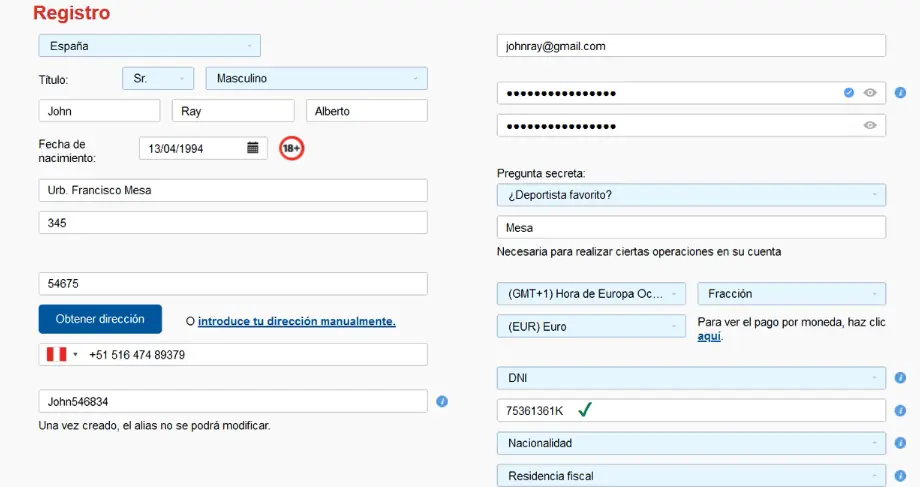
Task: Click the email field johnray@gmail.com
Action: coord(691,46)
